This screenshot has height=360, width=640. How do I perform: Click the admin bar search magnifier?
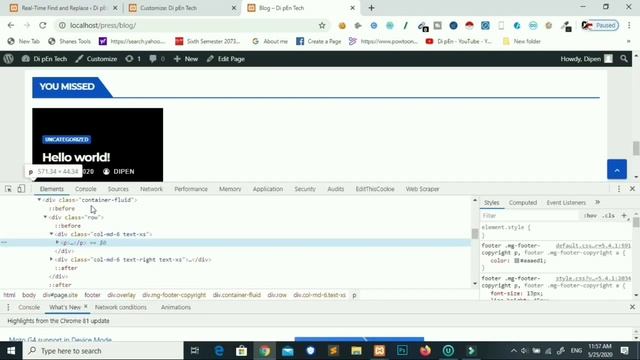click(x=624, y=59)
